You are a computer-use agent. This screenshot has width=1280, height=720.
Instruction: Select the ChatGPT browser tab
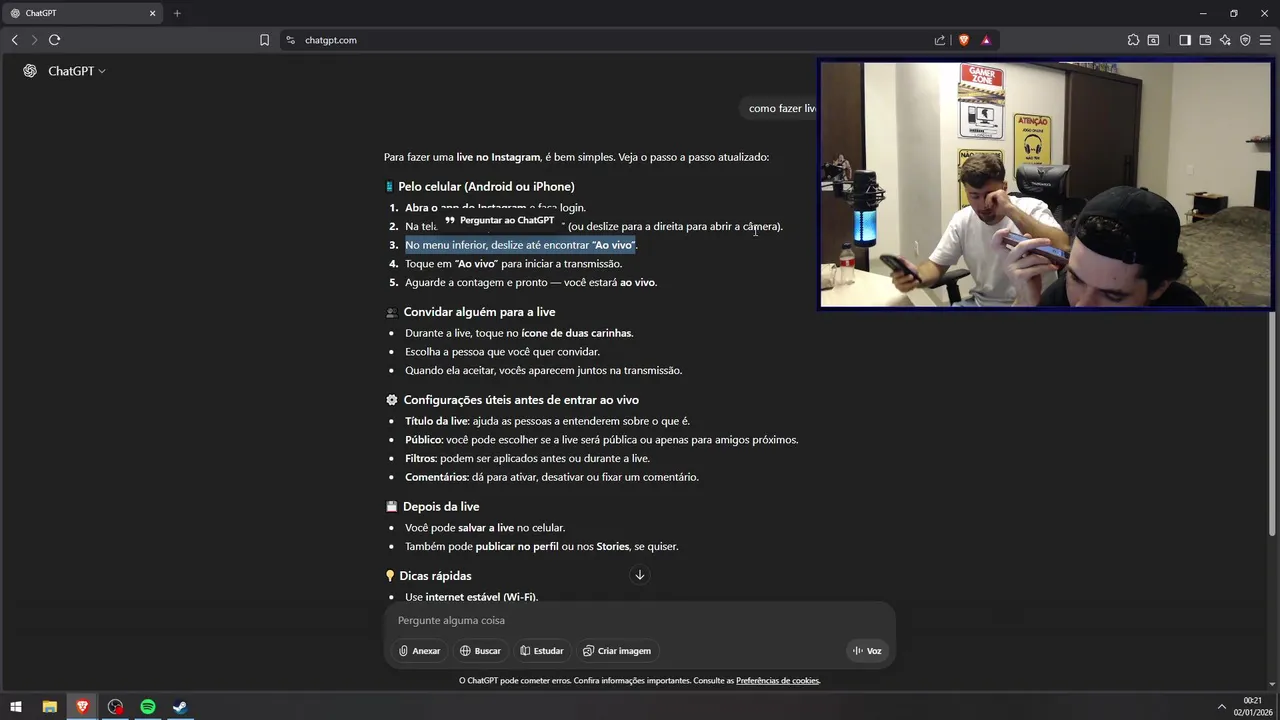82,13
